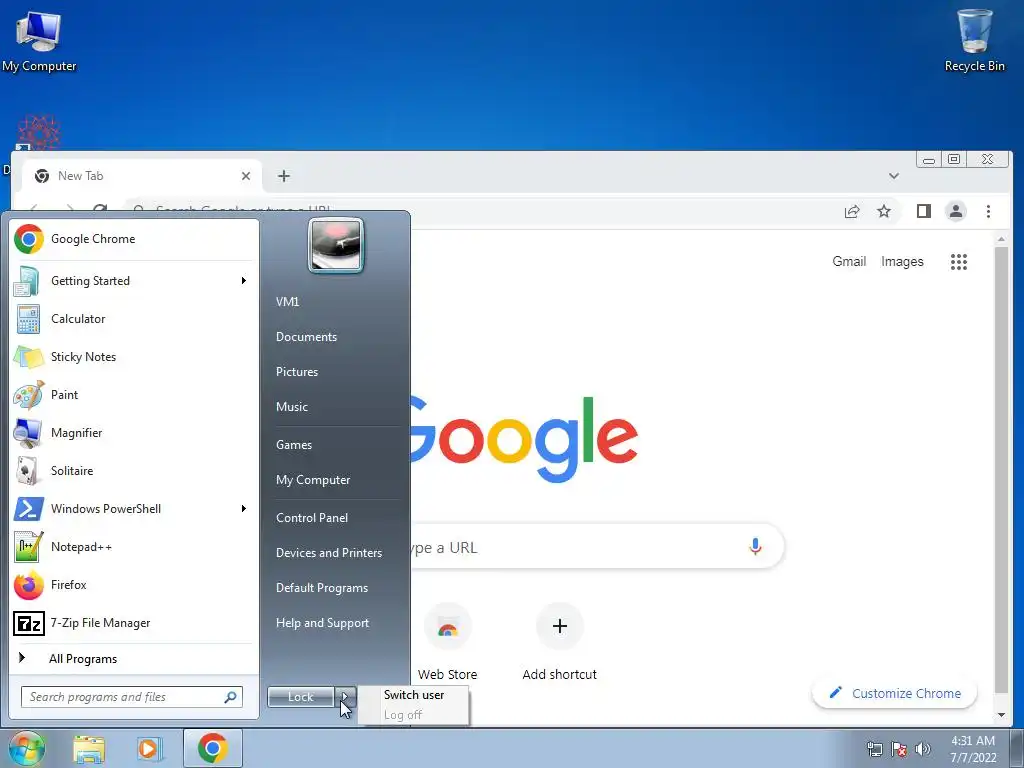Start Solitaire game
Screen dimensions: 1024x768
click(x=133, y=471)
